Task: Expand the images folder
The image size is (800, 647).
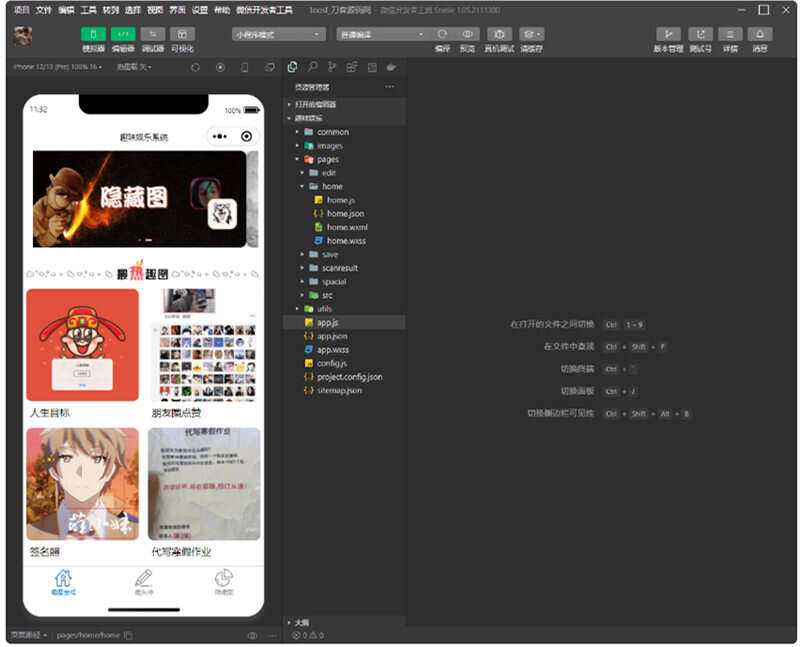Action: [x=330, y=145]
